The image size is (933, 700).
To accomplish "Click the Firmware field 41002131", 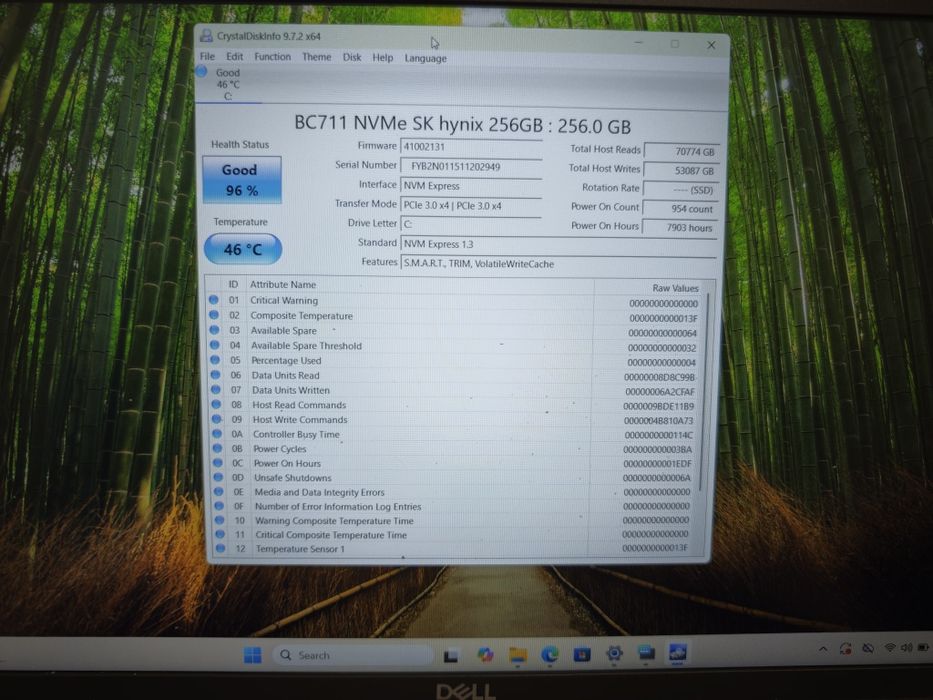I will [471, 147].
